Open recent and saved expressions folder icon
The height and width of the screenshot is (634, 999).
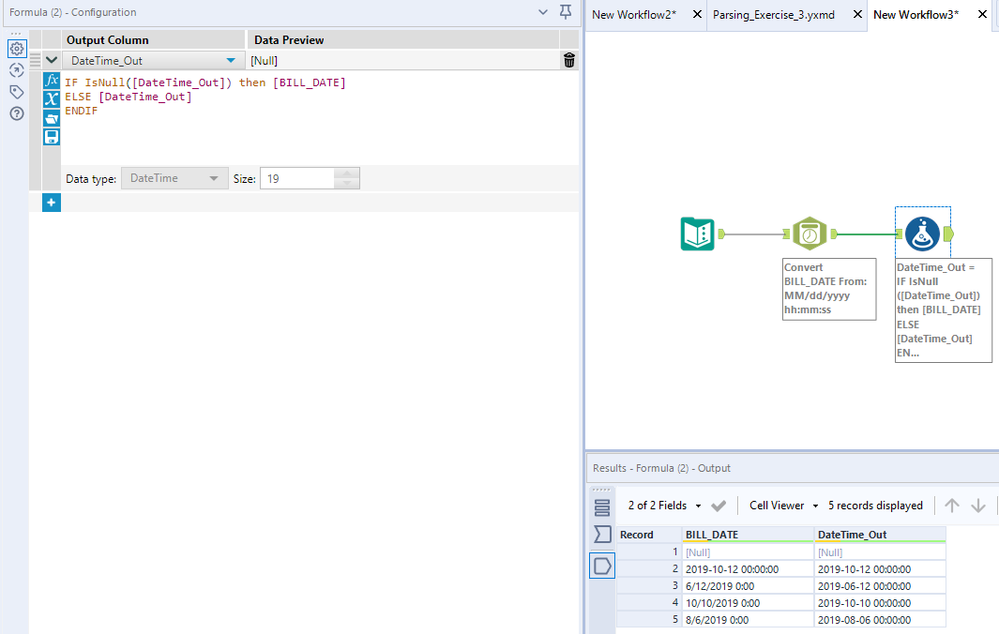pos(52,119)
